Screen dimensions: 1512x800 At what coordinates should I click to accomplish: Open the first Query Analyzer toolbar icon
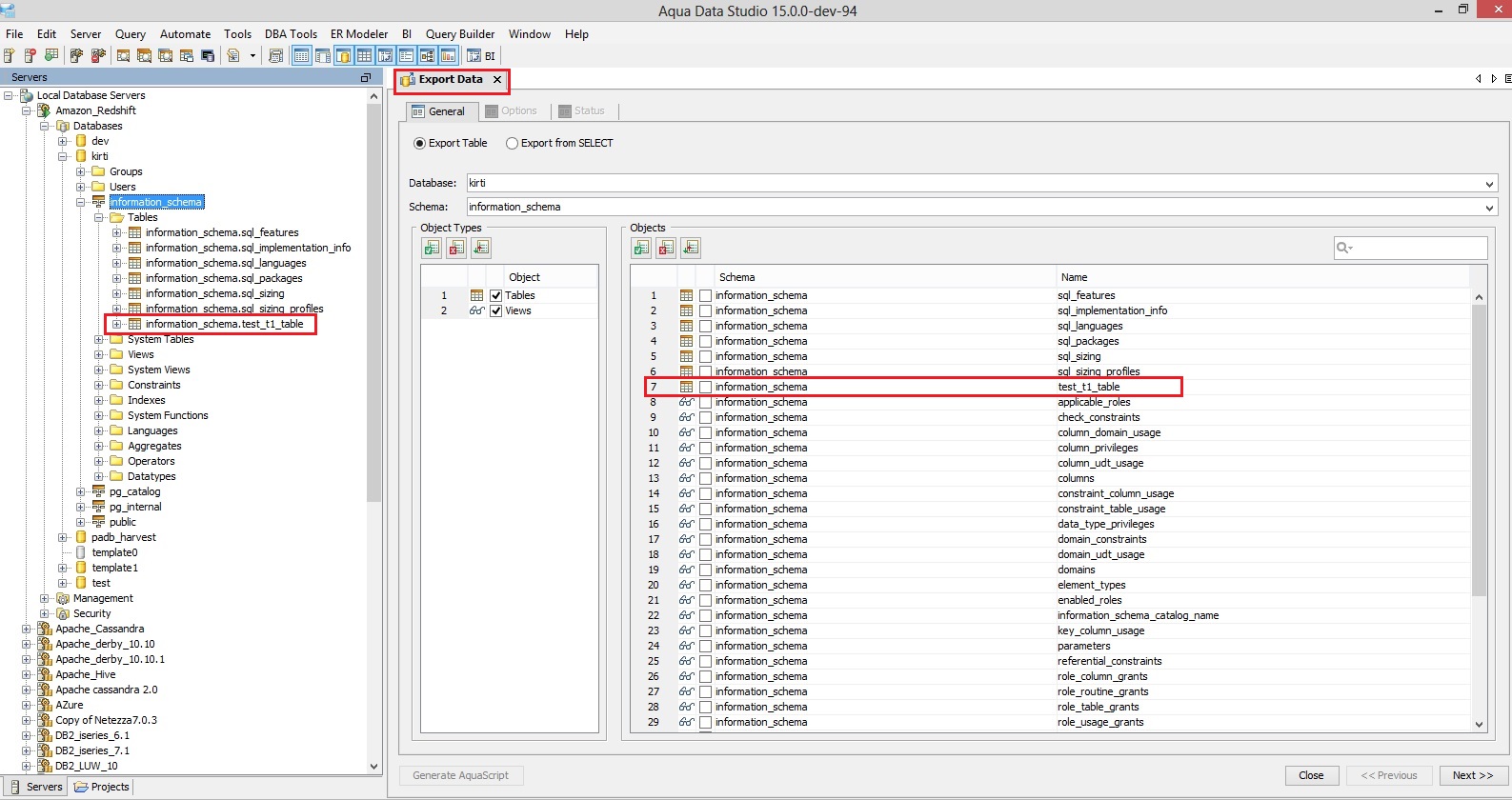124,56
